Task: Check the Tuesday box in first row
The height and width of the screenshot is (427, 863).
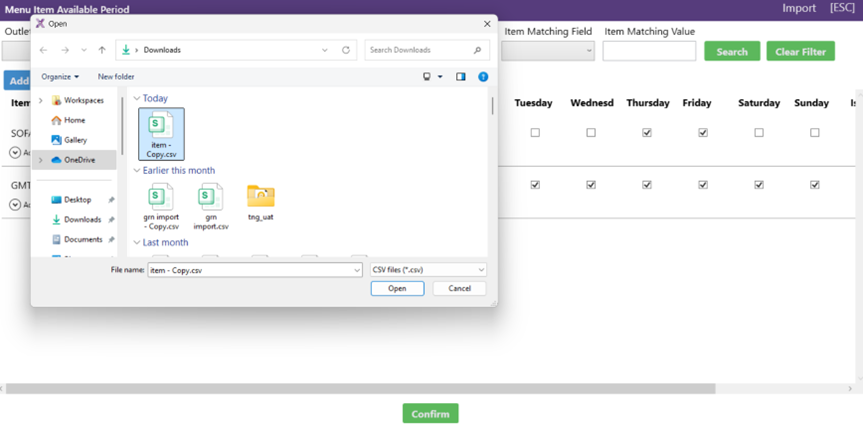Action: (535, 133)
